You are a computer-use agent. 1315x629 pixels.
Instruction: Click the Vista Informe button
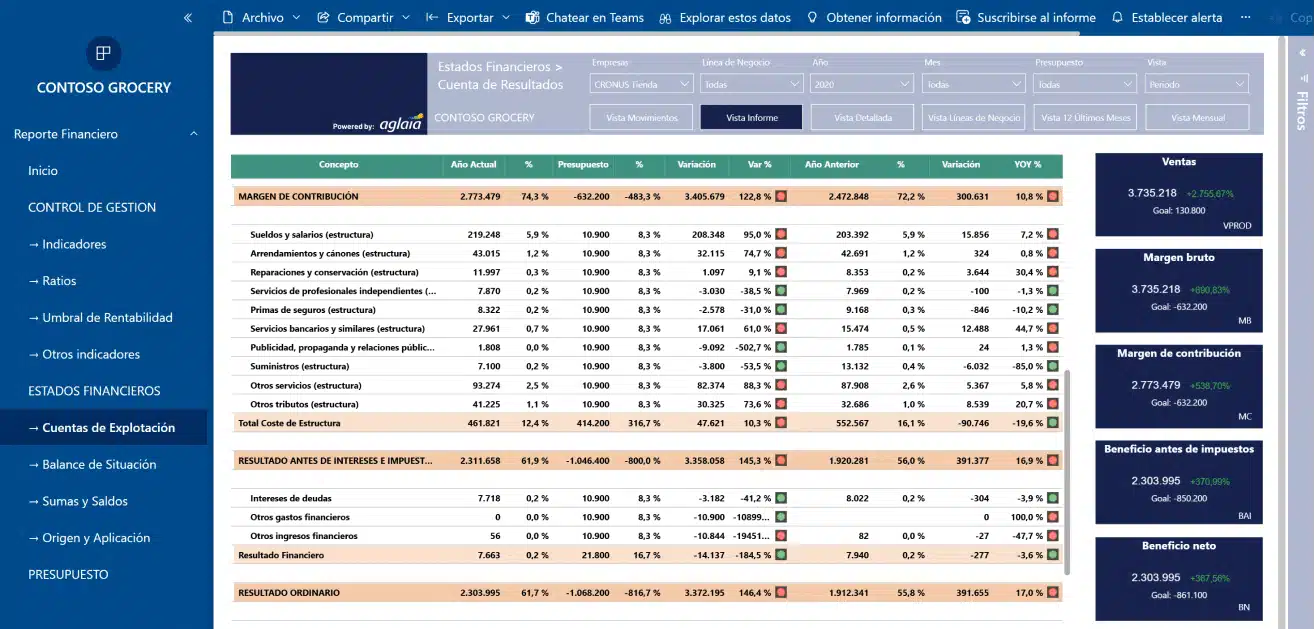tap(752, 118)
